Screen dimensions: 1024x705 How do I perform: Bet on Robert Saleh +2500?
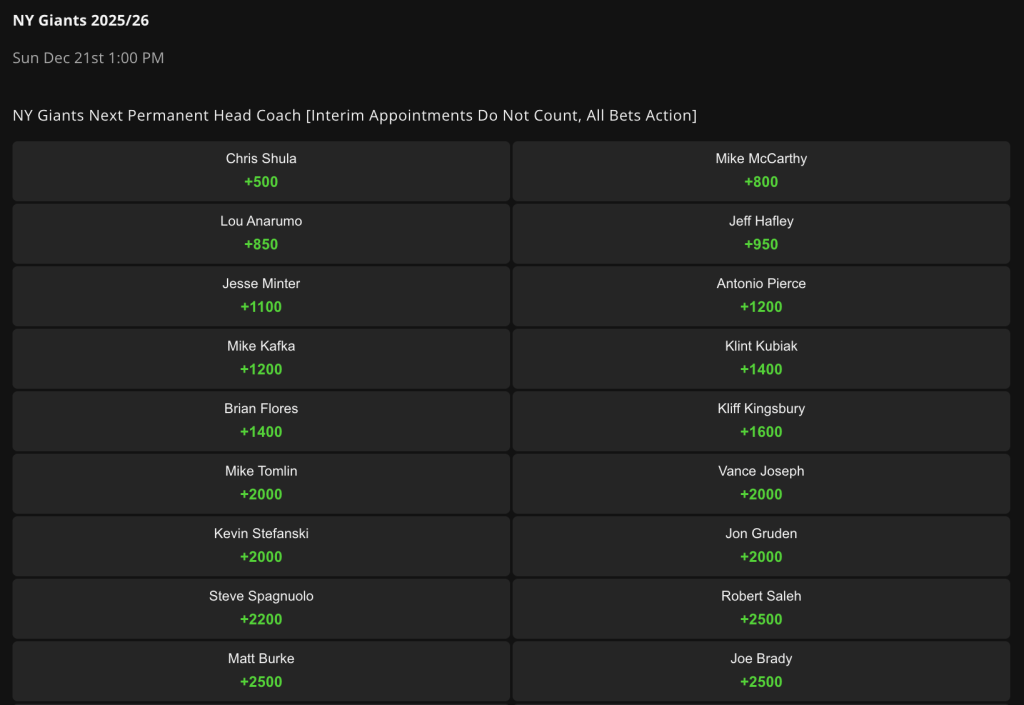click(x=761, y=608)
